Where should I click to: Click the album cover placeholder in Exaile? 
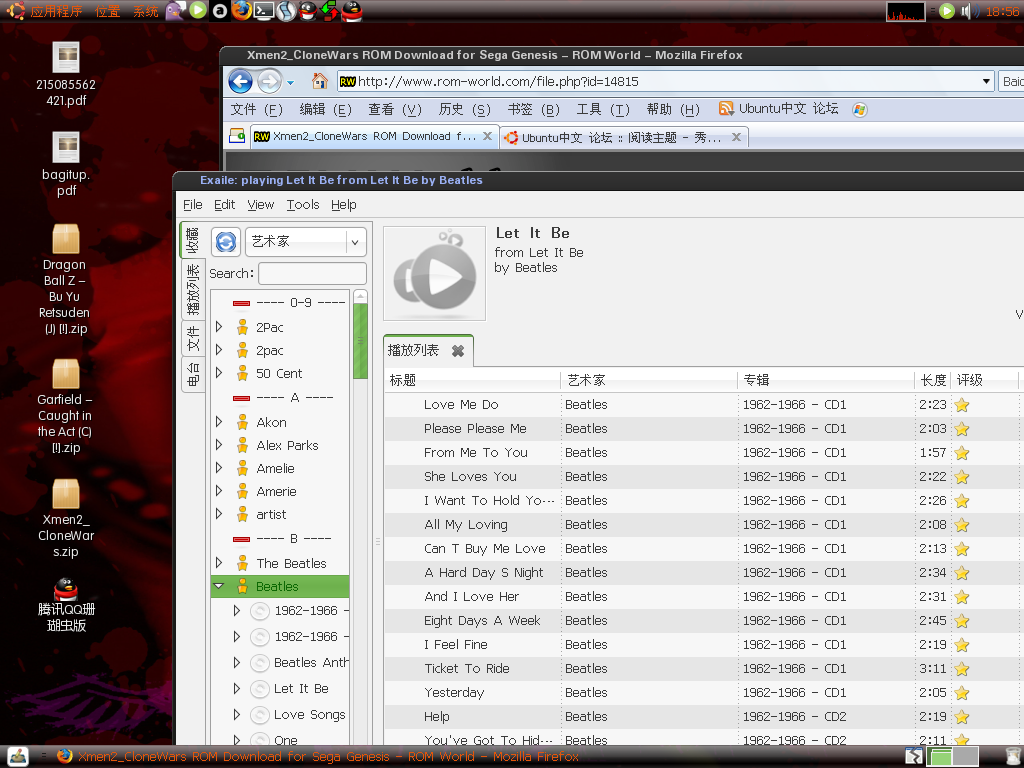(434, 274)
